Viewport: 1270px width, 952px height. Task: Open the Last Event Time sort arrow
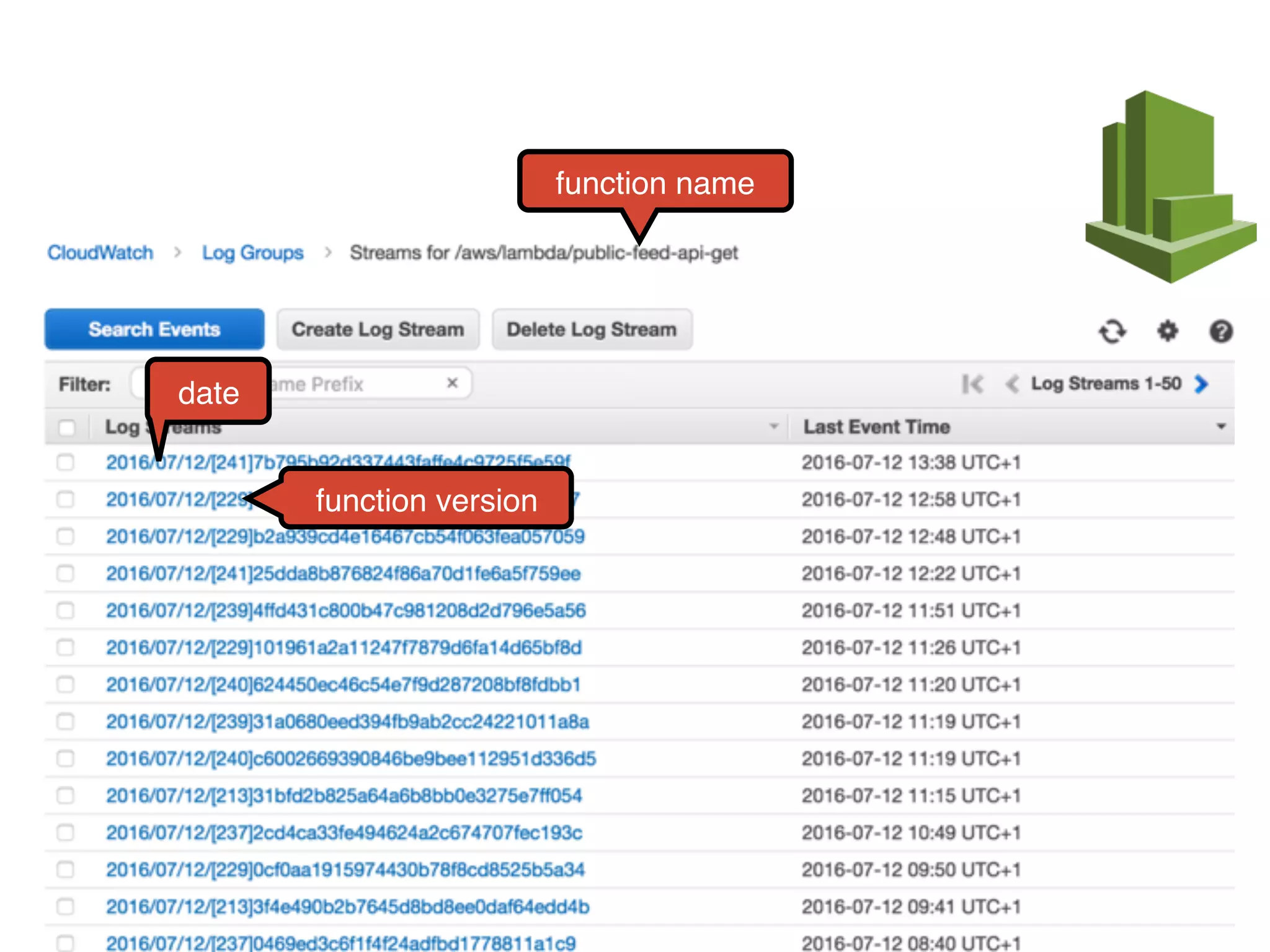[1220, 426]
